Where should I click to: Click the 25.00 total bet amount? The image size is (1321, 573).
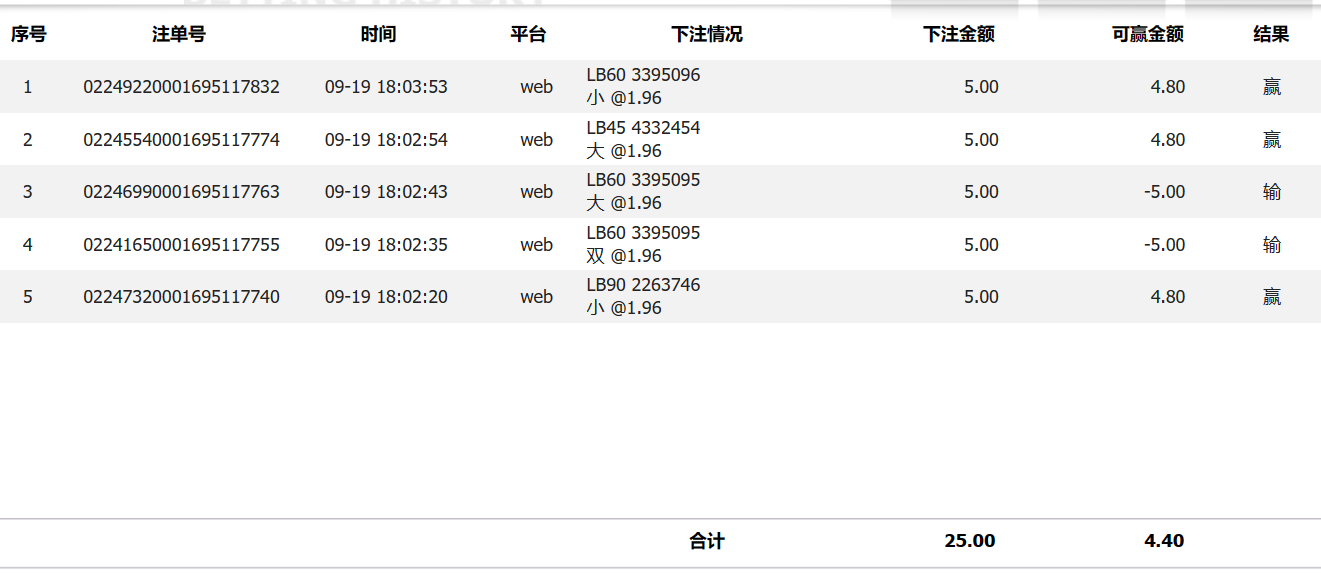[969, 541]
